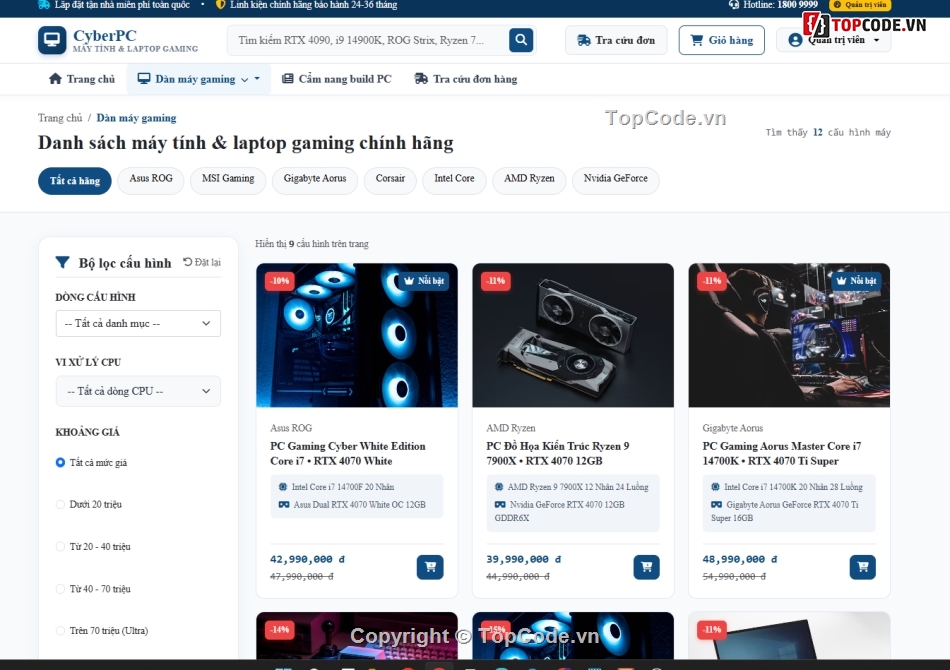
Task: Filter by MSI Gaming brand
Action: tap(228, 180)
